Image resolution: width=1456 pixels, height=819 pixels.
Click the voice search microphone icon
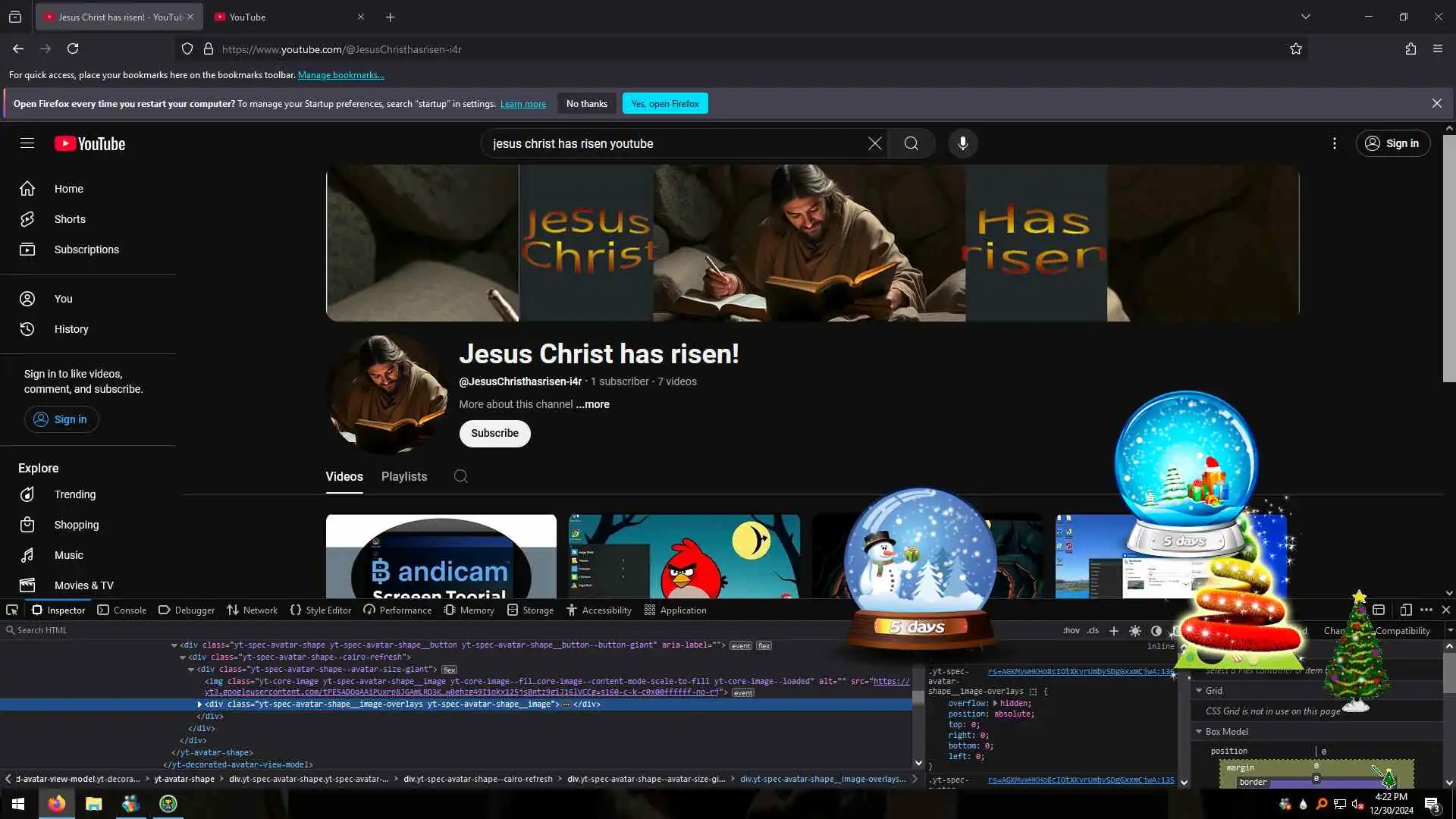tap(962, 143)
